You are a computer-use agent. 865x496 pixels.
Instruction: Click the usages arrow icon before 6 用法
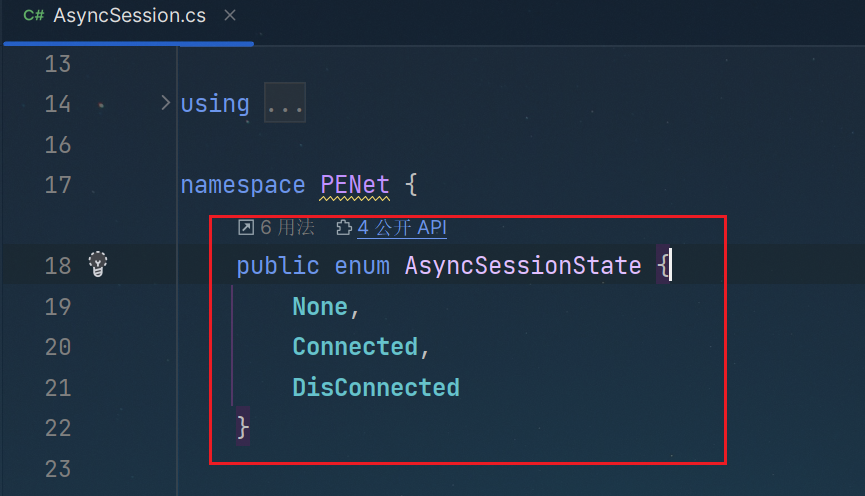pos(246,228)
